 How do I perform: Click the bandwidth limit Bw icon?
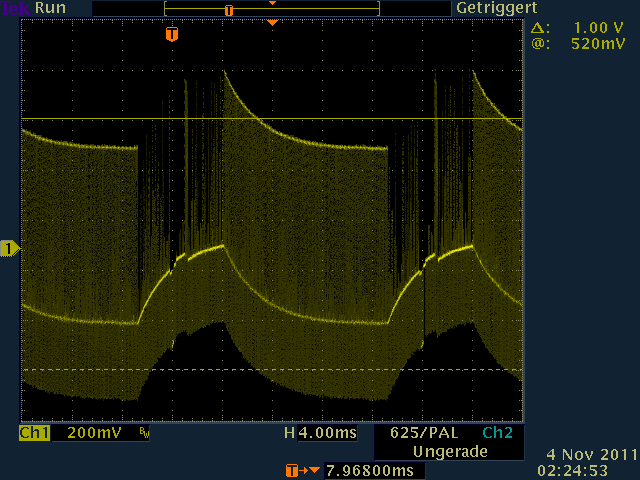(x=143, y=434)
